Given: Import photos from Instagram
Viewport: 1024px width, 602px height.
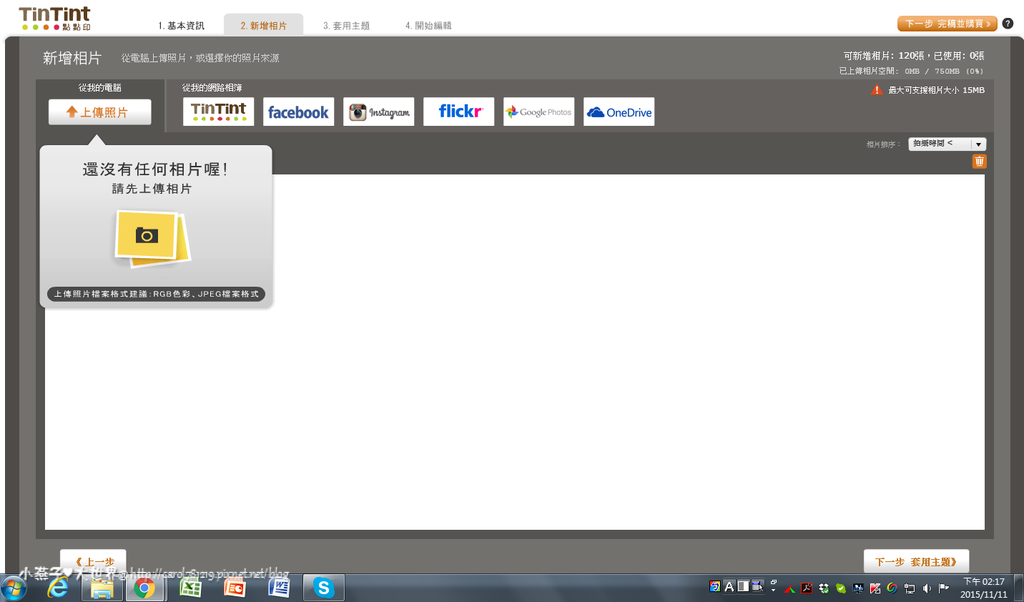Looking at the screenshot, I should click(379, 112).
